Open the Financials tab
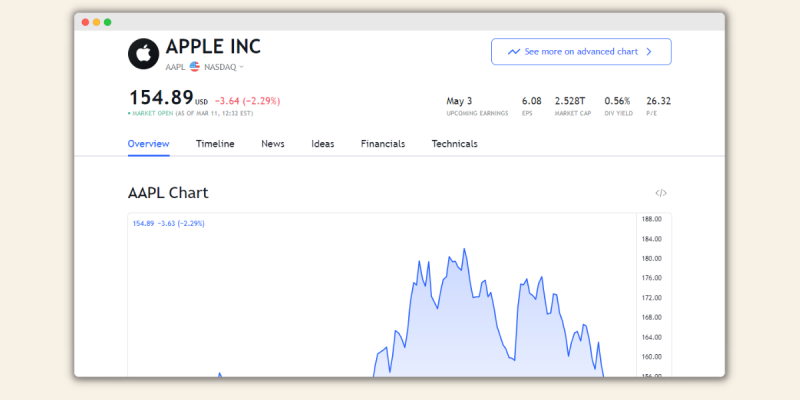 383,144
